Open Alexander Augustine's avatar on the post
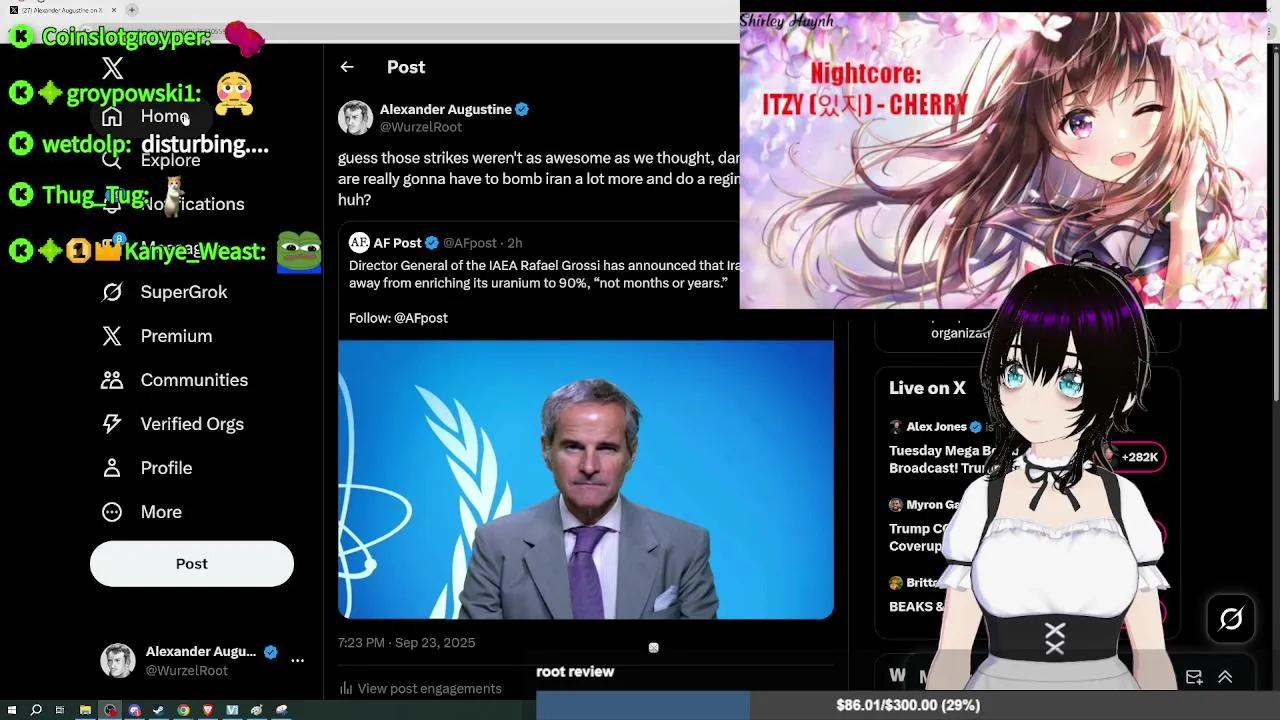The image size is (1280, 720). (x=355, y=118)
